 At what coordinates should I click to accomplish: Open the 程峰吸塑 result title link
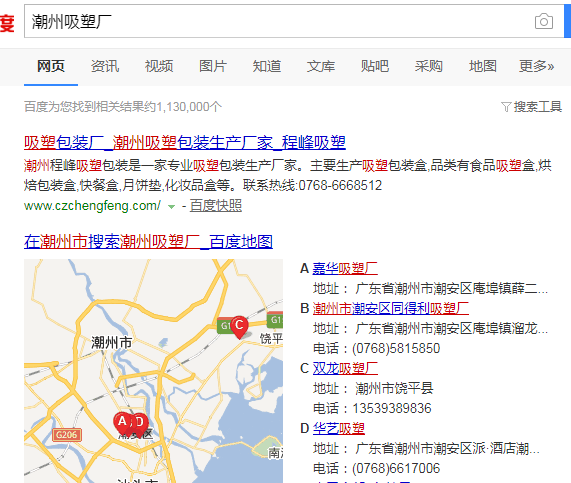pos(185,142)
